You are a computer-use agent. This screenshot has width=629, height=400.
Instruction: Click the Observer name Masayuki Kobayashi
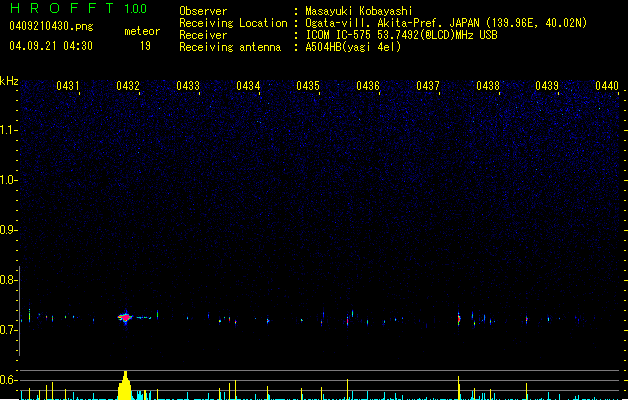point(359,11)
